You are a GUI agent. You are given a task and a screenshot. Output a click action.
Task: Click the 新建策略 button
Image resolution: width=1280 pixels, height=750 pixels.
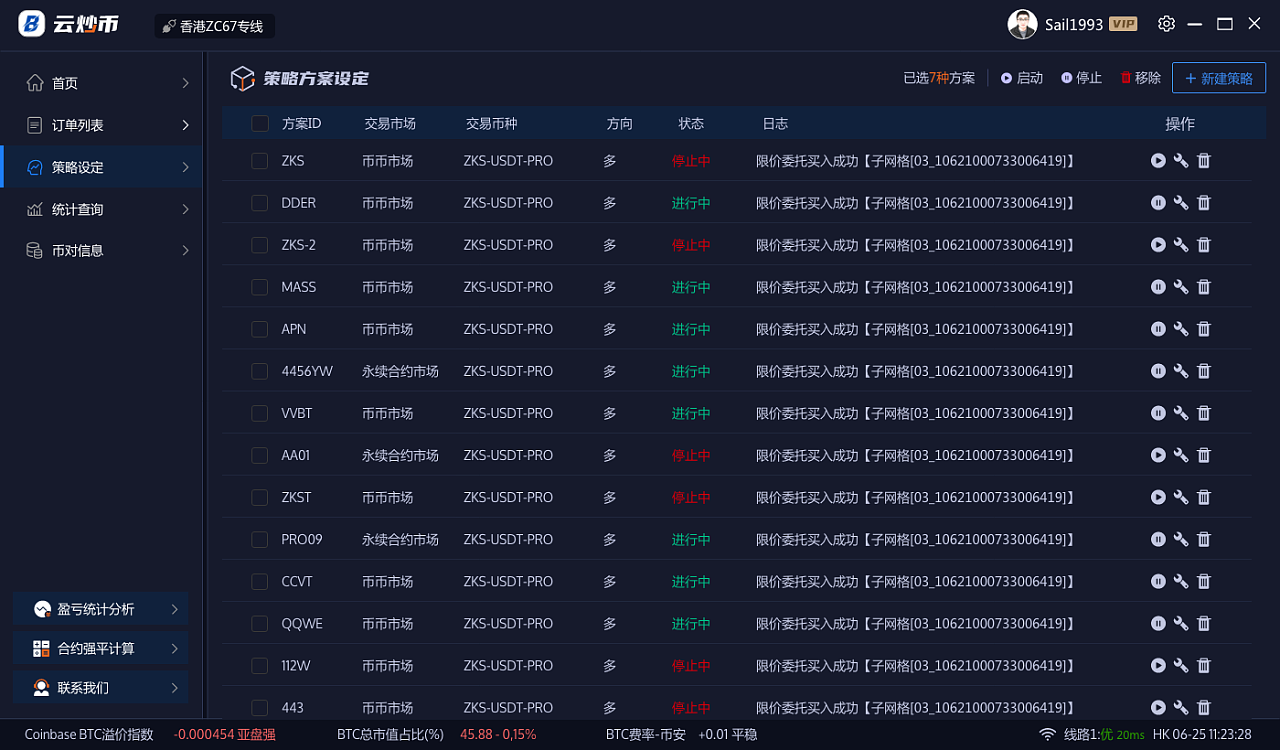tap(1218, 77)
